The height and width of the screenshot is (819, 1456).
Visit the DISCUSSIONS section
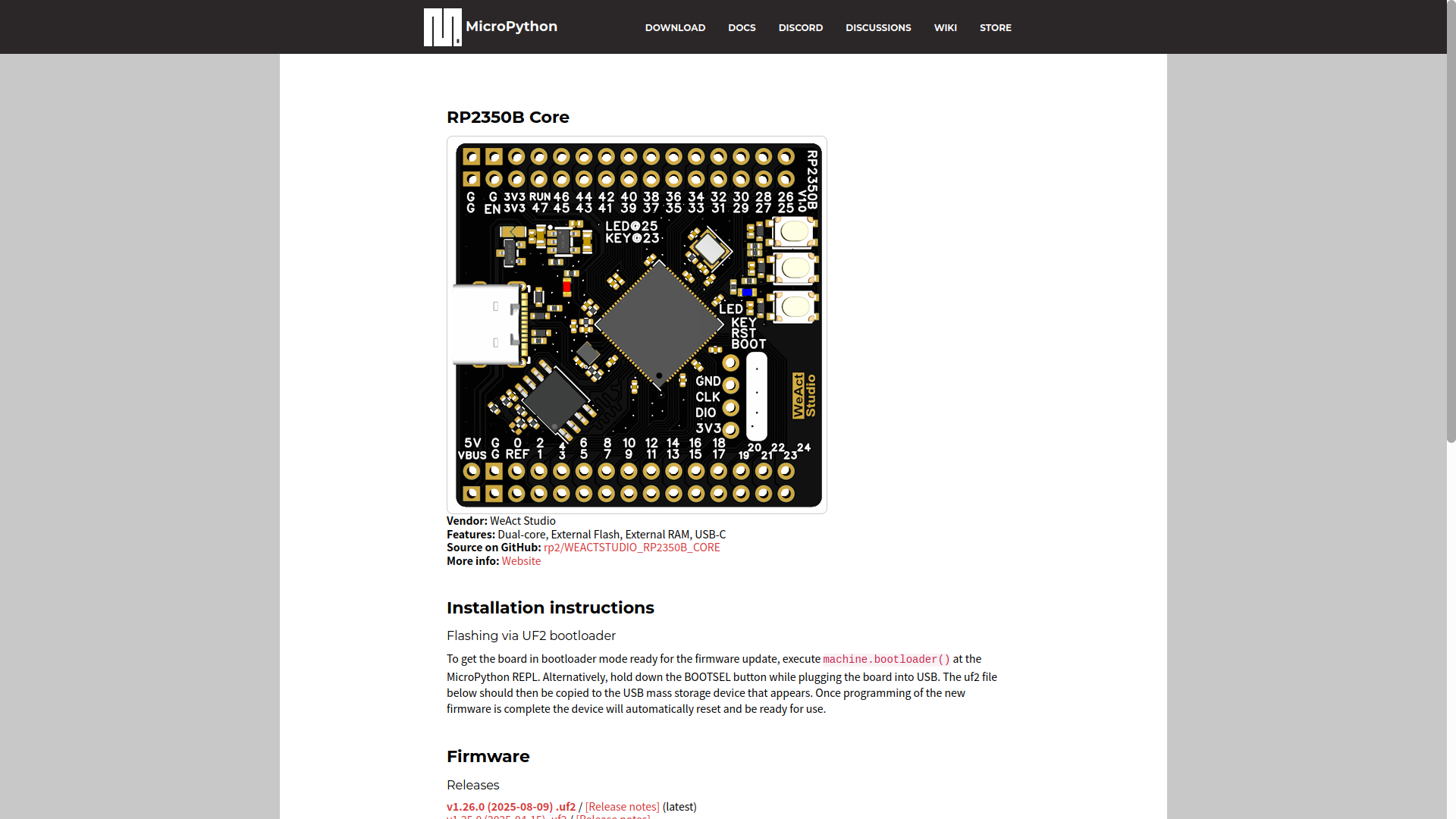(878, 28)
